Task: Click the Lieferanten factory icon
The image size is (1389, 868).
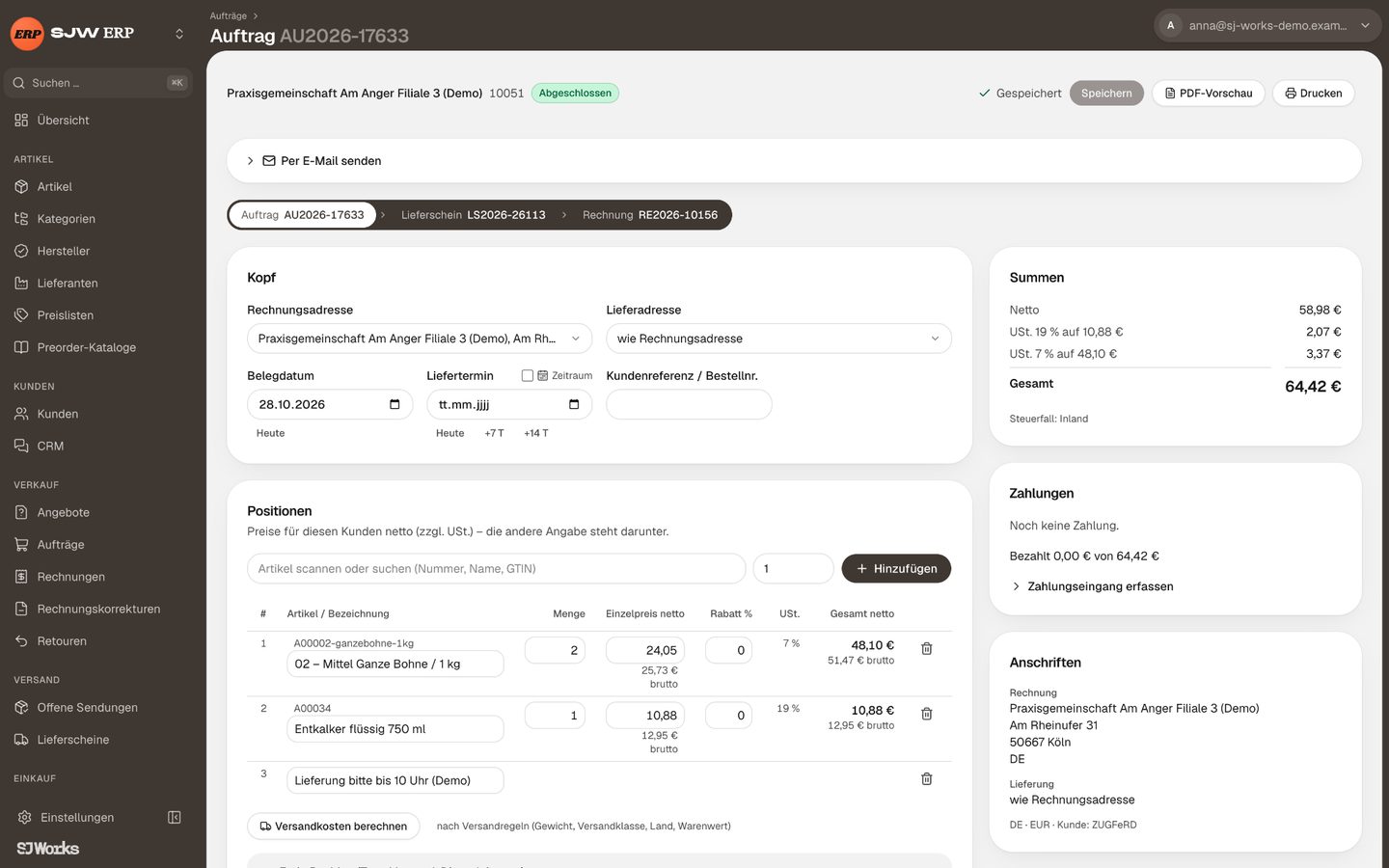Action: coord(21,284)
